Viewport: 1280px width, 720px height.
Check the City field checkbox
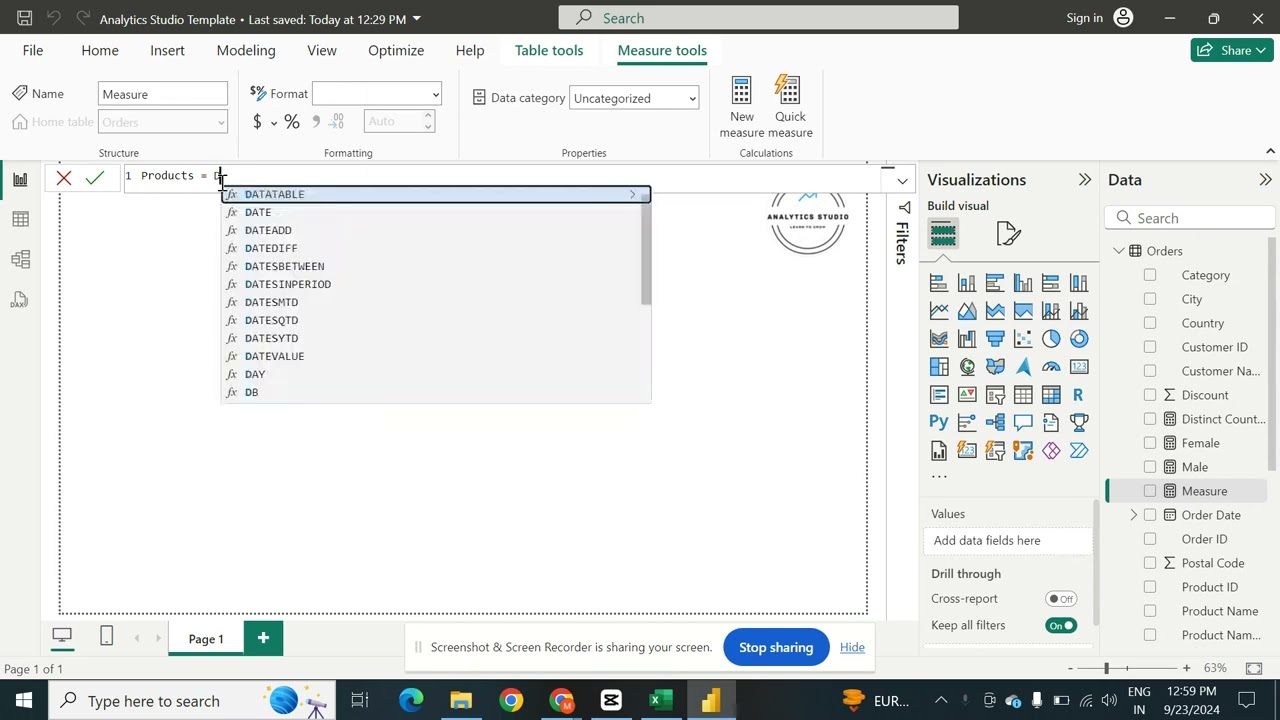(1150, 299)
